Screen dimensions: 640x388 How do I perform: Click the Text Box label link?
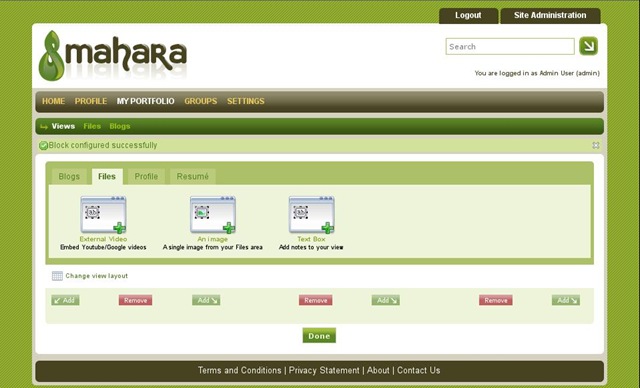click(311, 239)
